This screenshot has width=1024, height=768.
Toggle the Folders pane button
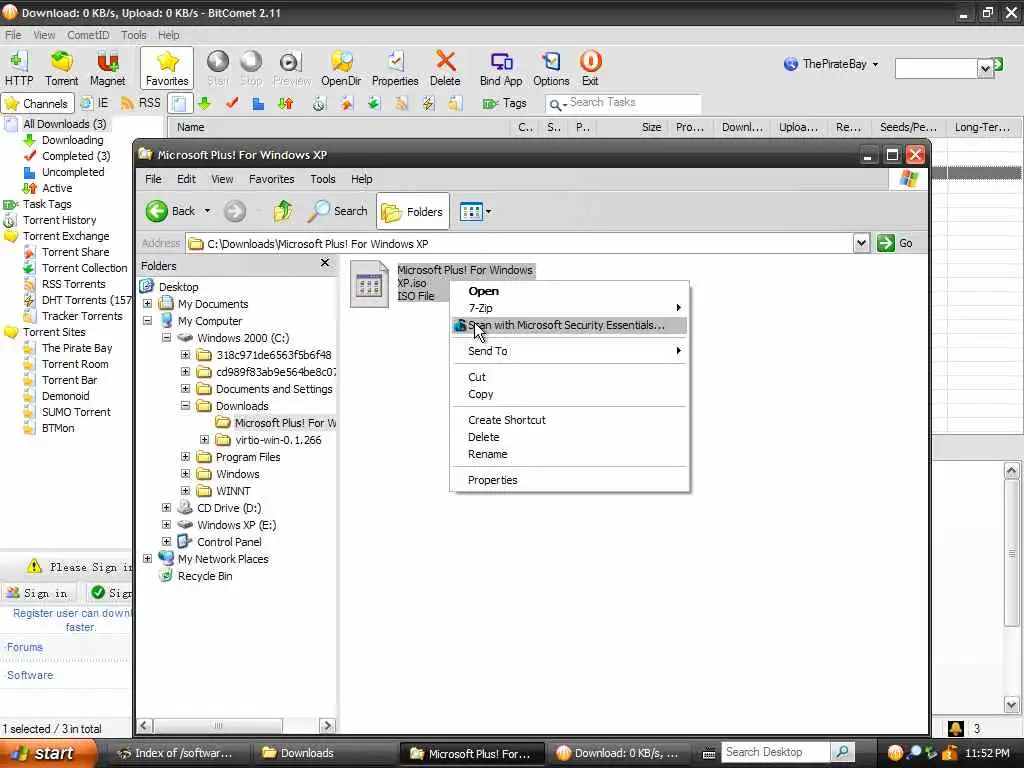(413, 212)
